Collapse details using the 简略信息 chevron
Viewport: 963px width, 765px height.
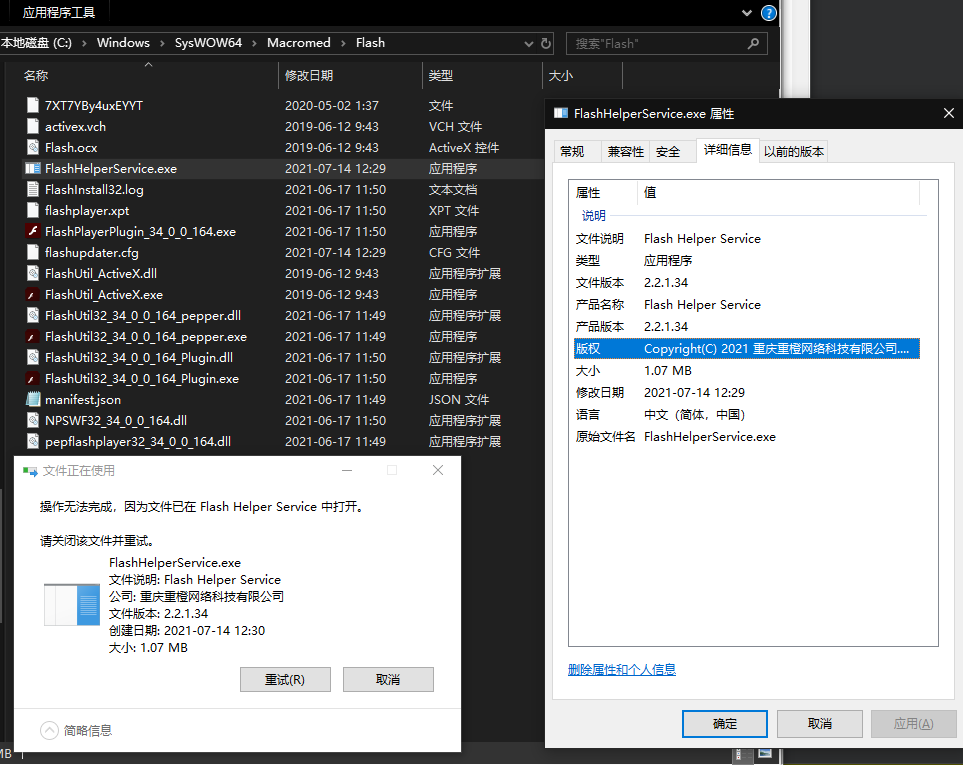click(x=50, y=730)
